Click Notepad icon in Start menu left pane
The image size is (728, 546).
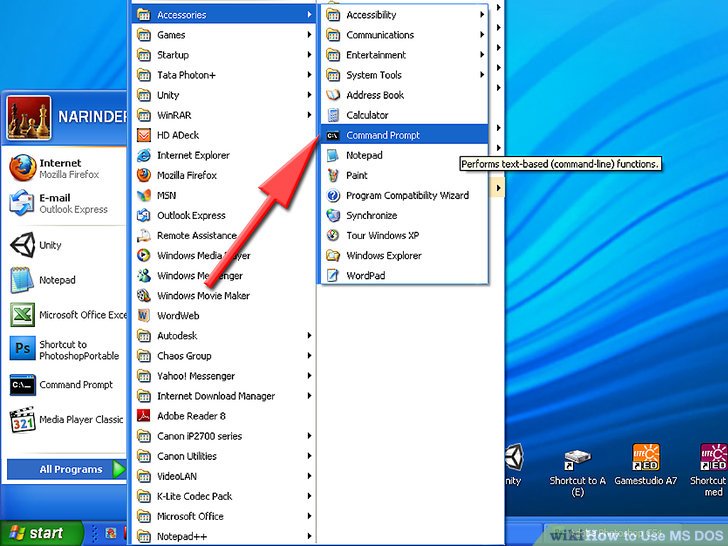pyautogui.click(x=22, y=280)
